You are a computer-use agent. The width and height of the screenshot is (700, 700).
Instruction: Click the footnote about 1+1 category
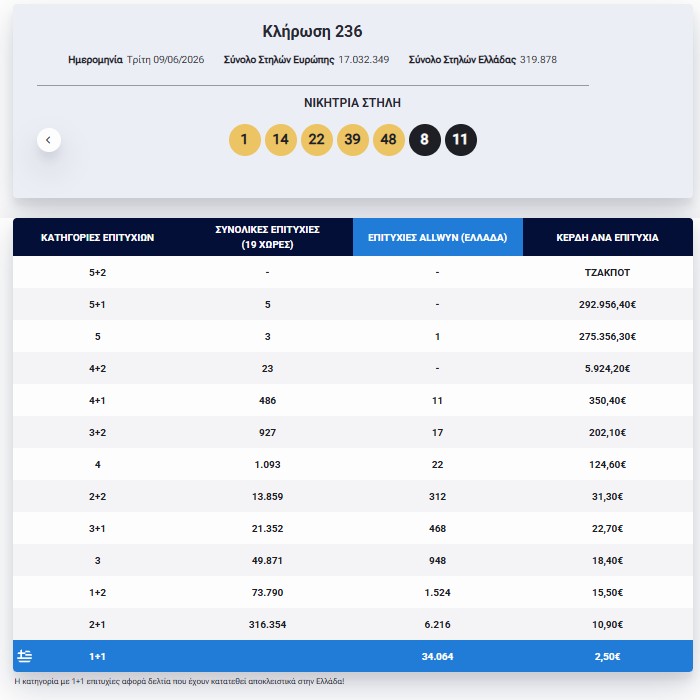pyautogui.click(x=179, y=681)
